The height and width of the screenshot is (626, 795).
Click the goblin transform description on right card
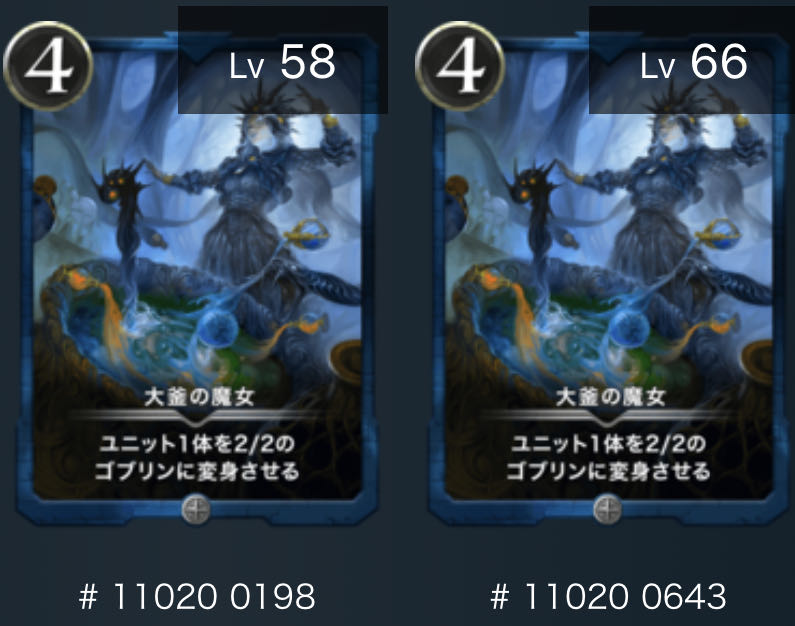pyautogui.click(x=608, y=458)
